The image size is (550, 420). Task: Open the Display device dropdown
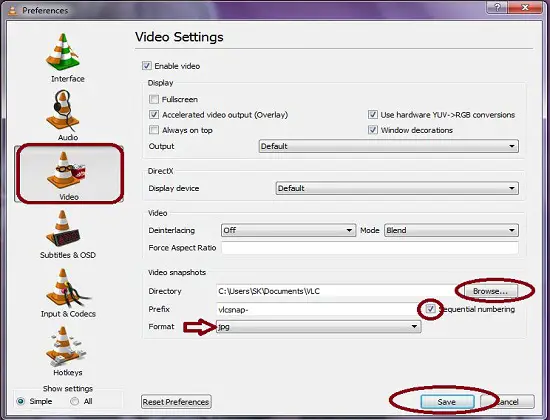[x=397, y=188]
